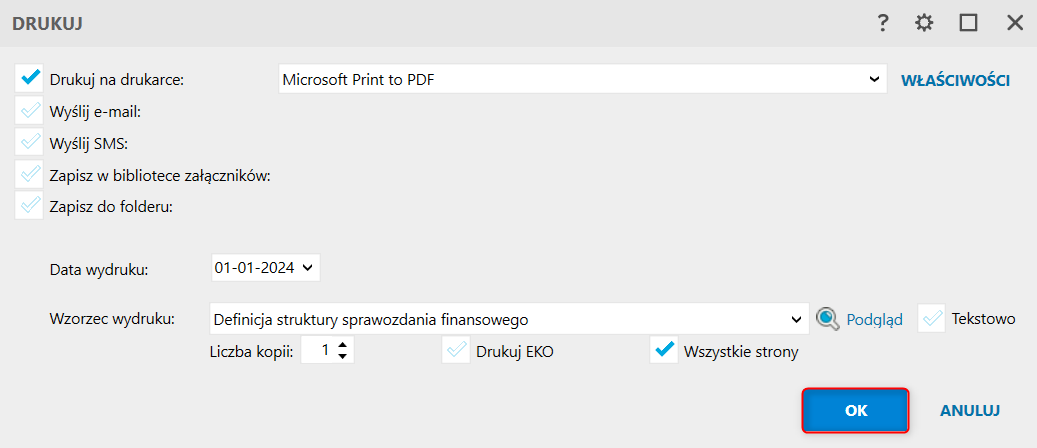This screenshot has height=448, width=1037.
Task: Increase Liczba kopii with up arrow
Action: pos(343,345)
